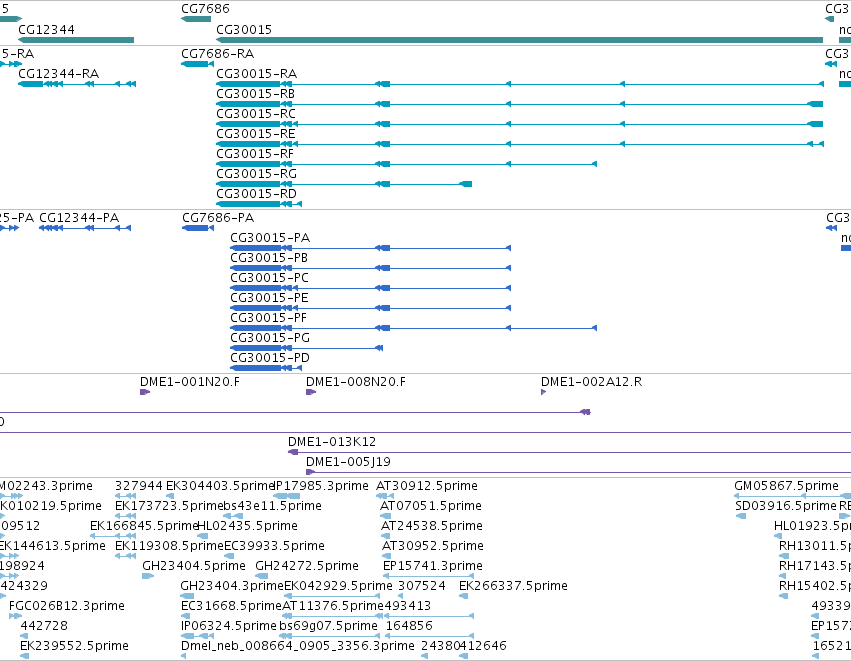Select EST FGC026B12.3prime

[67, 606]
